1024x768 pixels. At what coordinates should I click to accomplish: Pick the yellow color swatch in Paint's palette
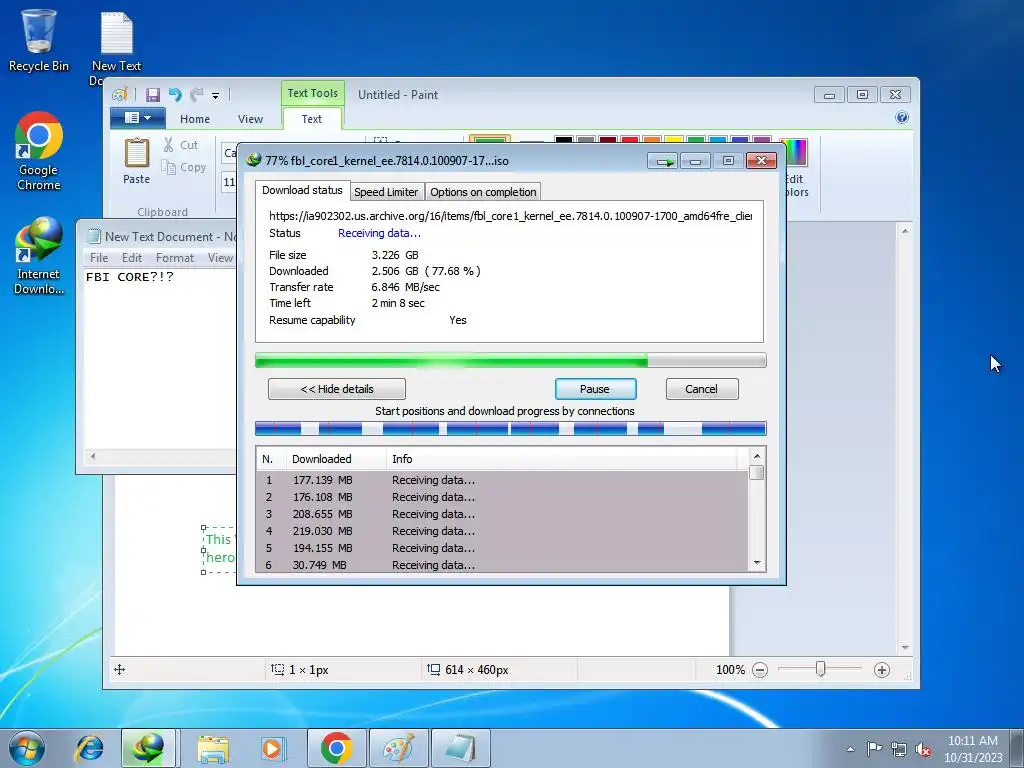pyautogui.click(x=674, y=140)
